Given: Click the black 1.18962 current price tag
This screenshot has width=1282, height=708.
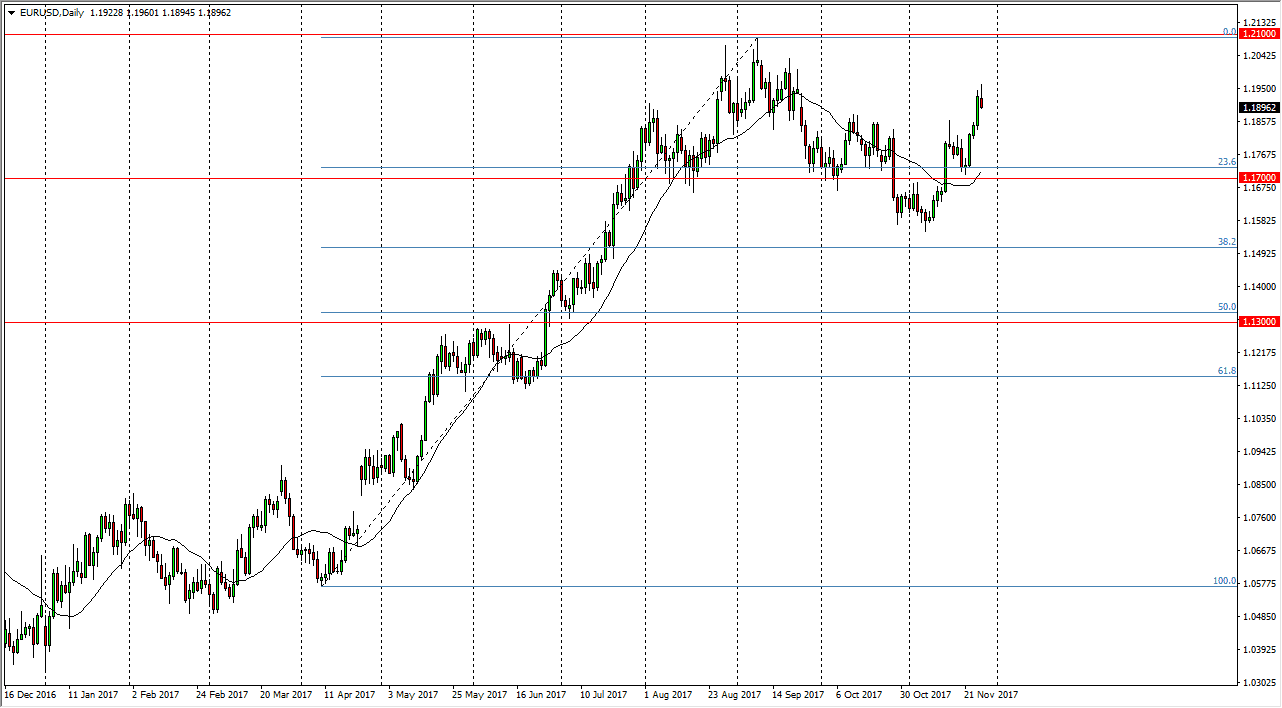Looking at the screenshot, I should (x=1259, y=106).
